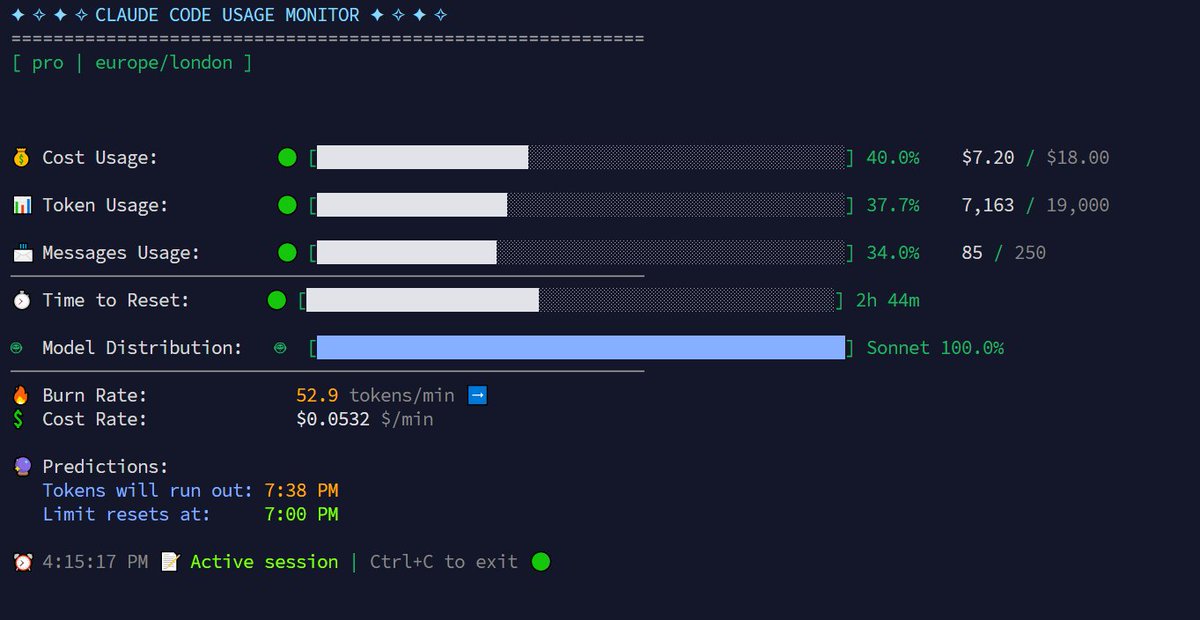This screenshot has width=1200, height=620.
Task: Click the blue arrow icon after tokens/min
Action: [x=477, y=395]
